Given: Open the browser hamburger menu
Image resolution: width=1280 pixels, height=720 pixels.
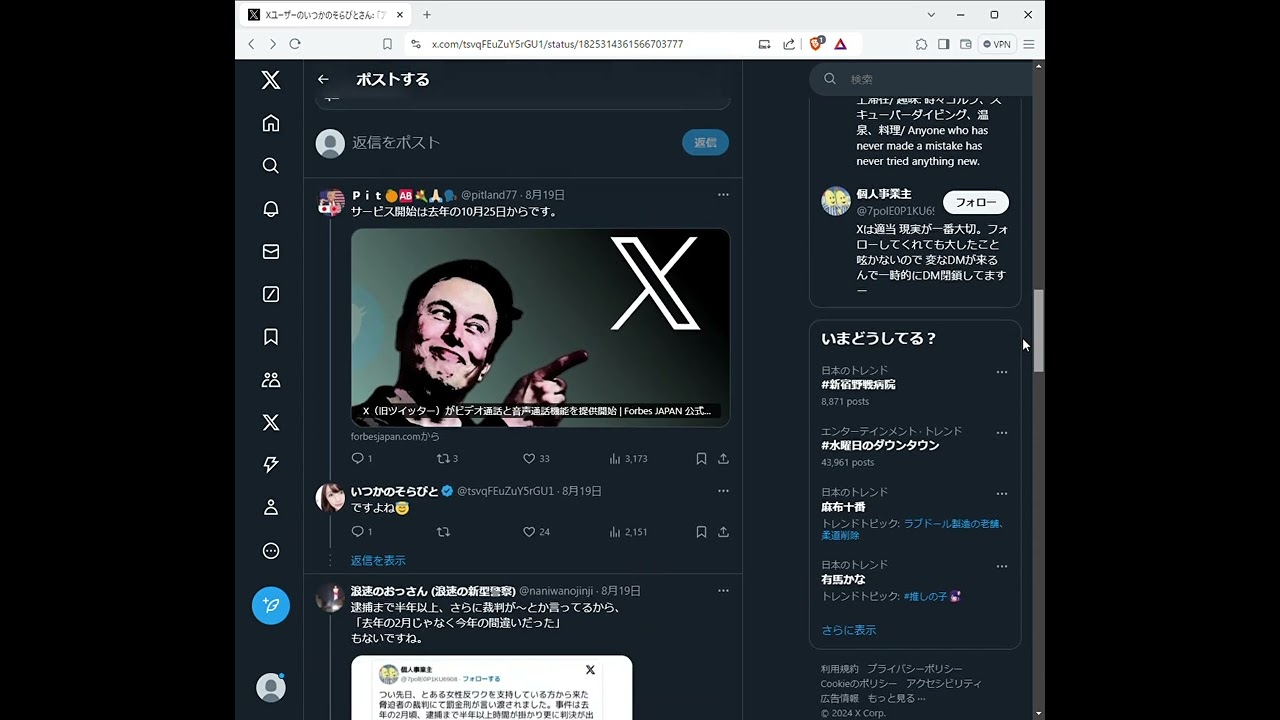Looking at the screenshot, I should (1028, 44).
